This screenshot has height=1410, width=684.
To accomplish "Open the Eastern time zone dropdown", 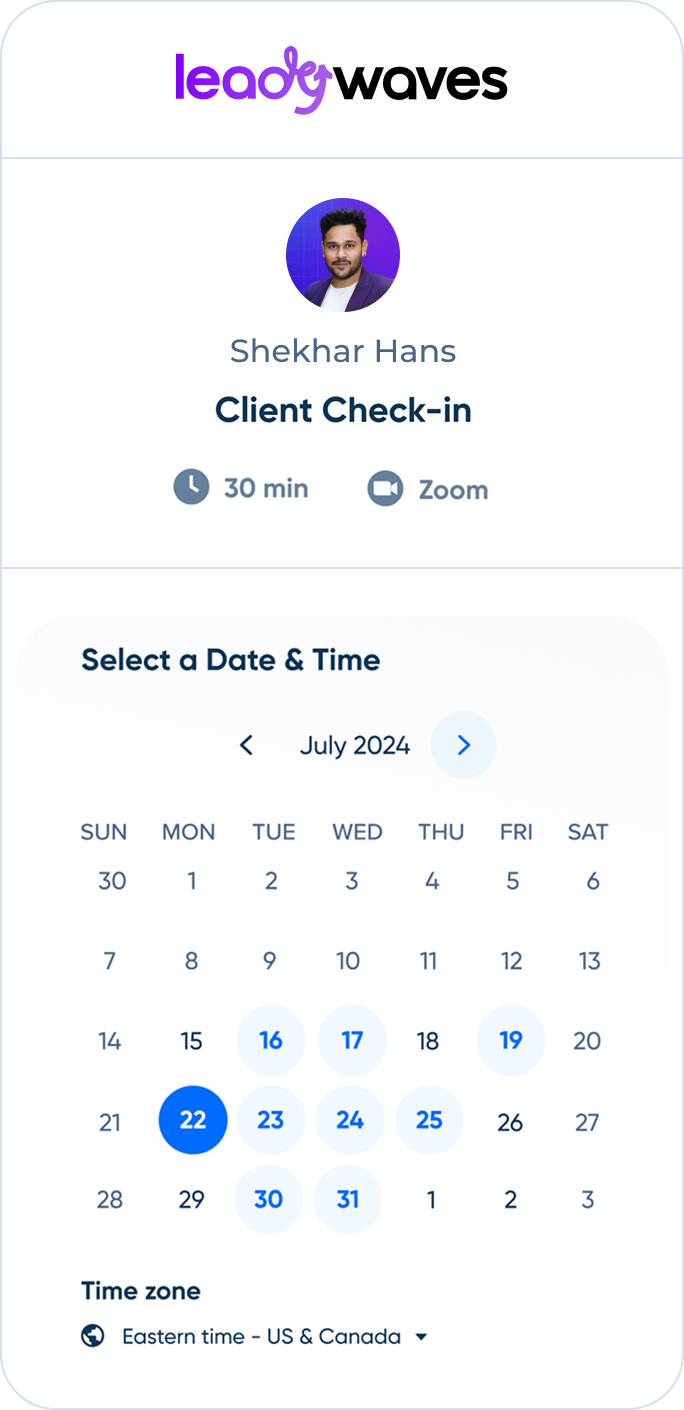I will point(261,1336).
